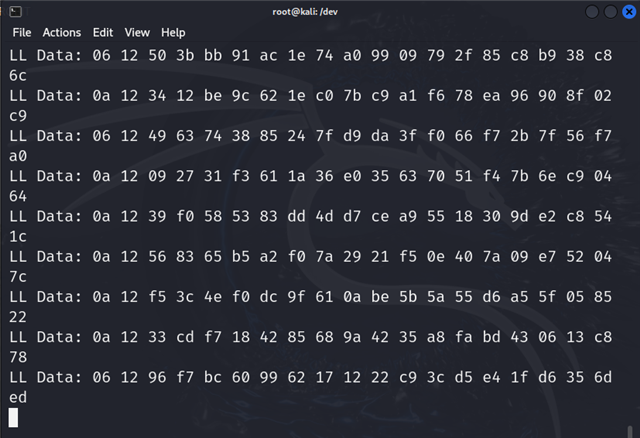
Task: Click the wrapped '78' byte at line start
Action: coord(18,357)
